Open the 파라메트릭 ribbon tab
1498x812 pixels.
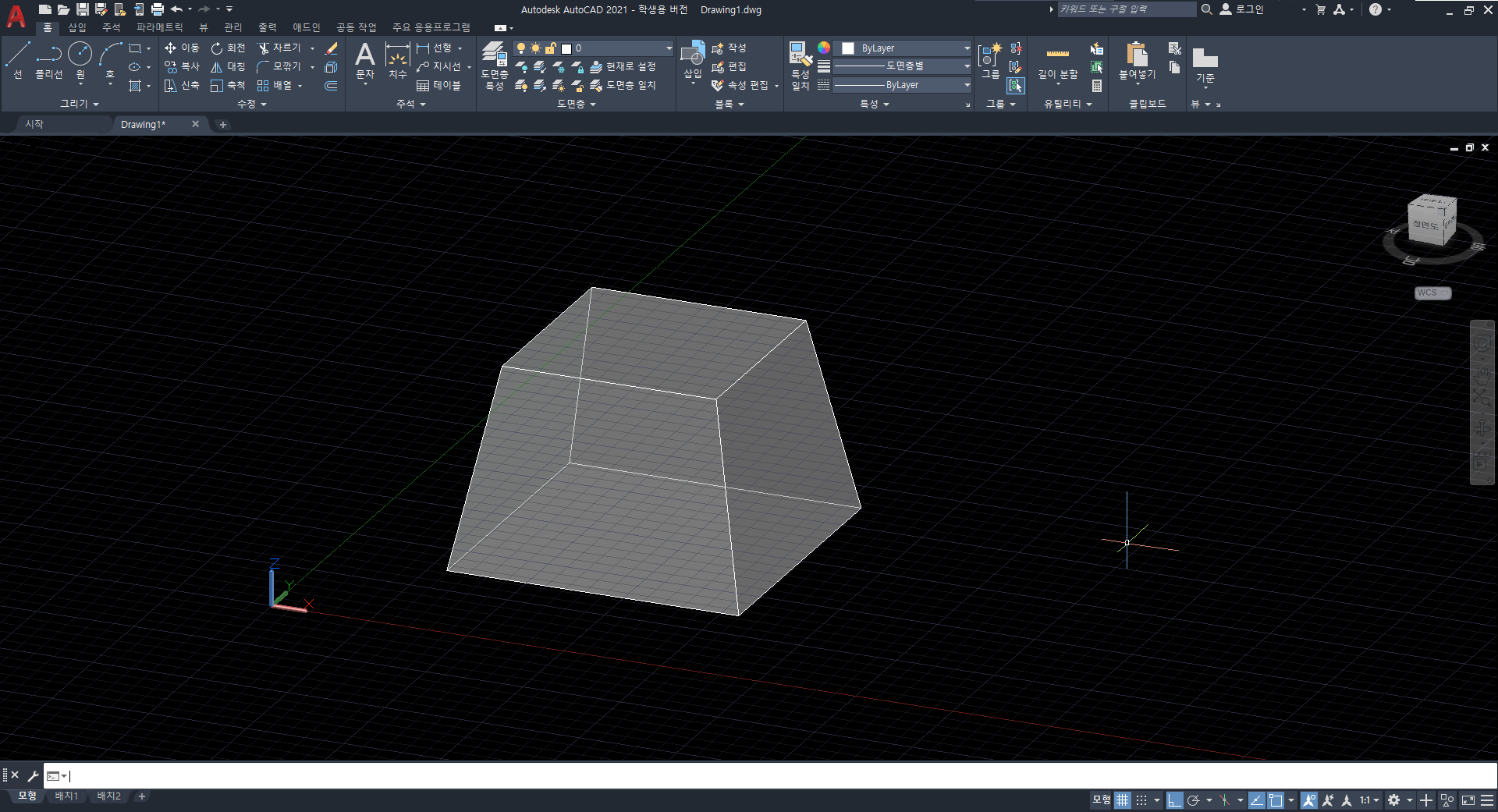[159, 27]
